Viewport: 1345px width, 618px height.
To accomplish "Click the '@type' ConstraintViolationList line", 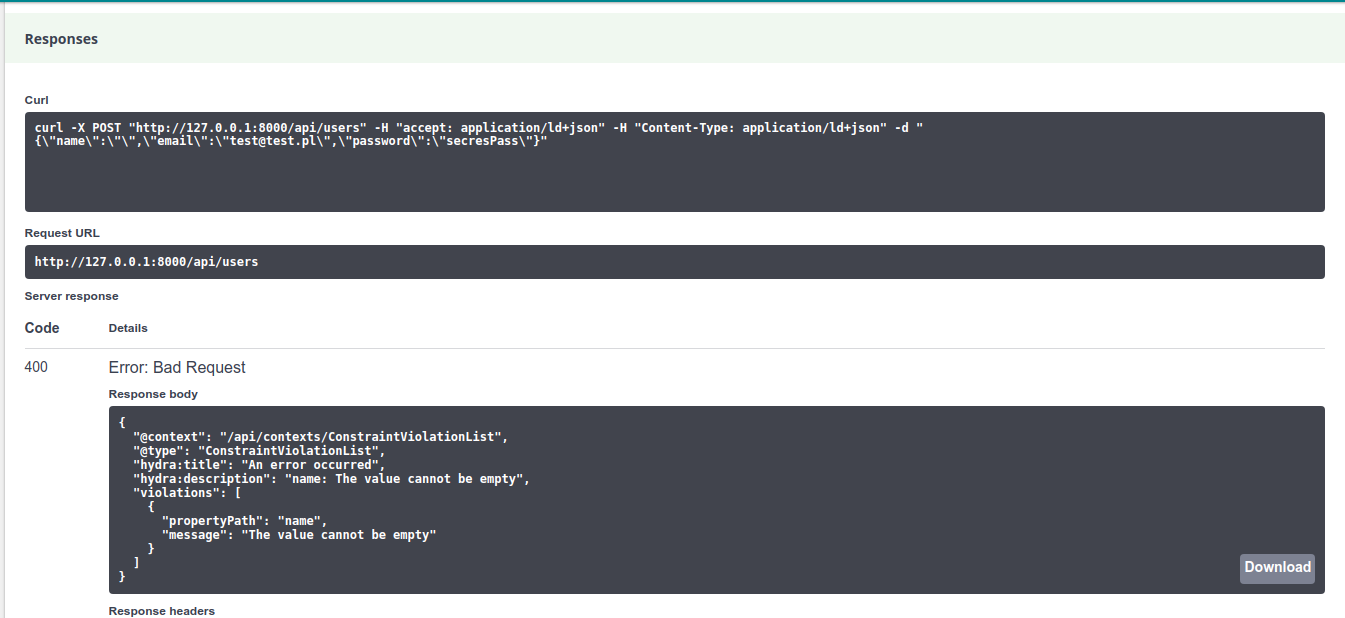I will point(259,451).
